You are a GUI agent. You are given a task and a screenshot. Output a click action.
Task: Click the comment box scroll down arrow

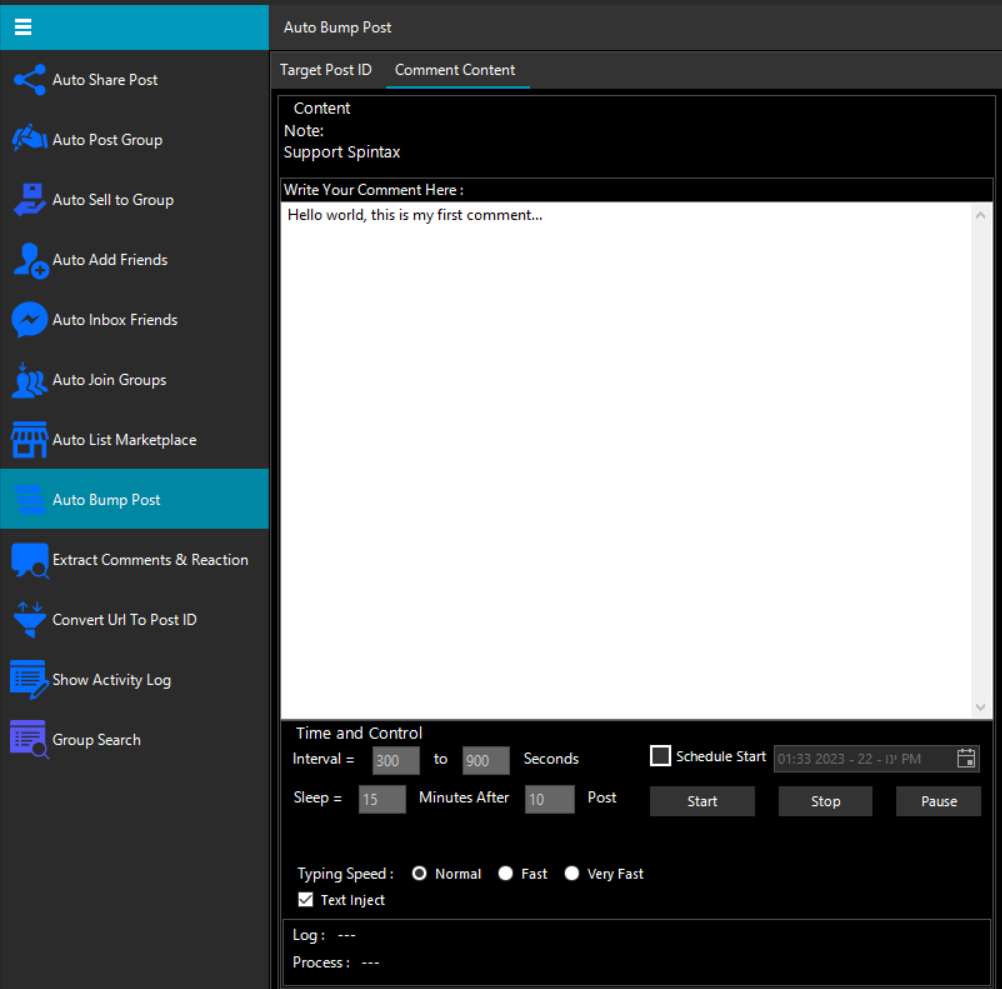coord(980,707)
